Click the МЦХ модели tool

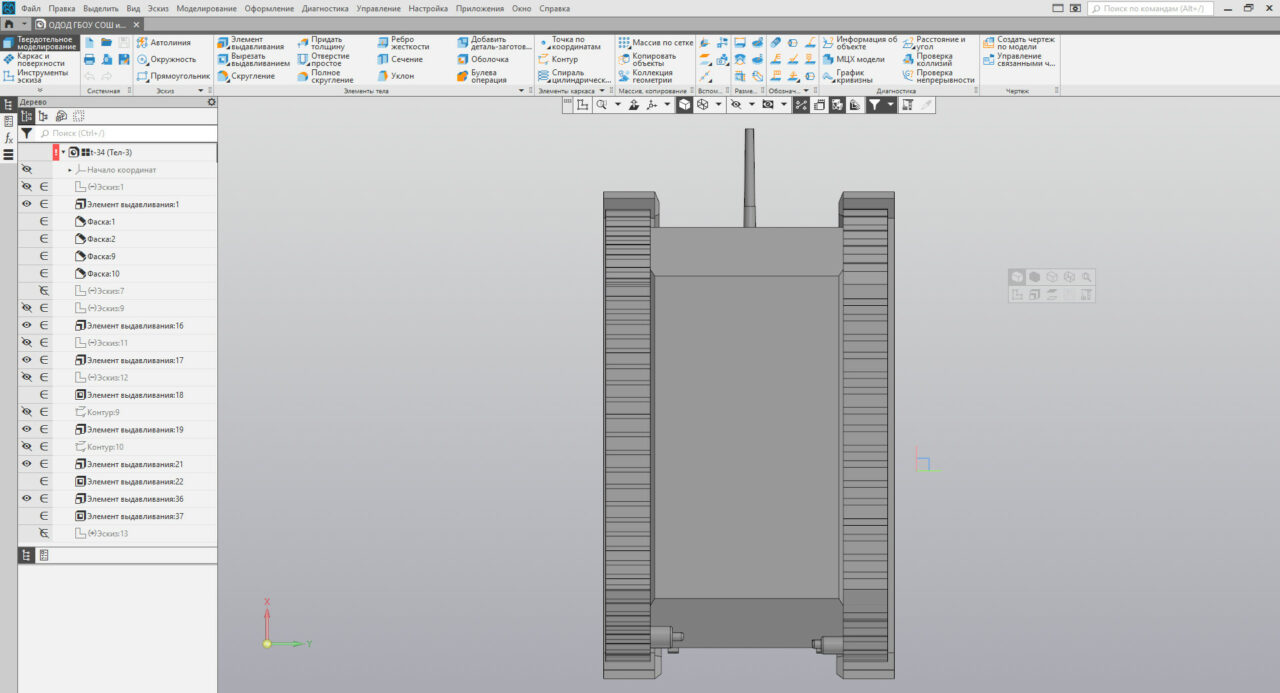(x=855, y=59)
